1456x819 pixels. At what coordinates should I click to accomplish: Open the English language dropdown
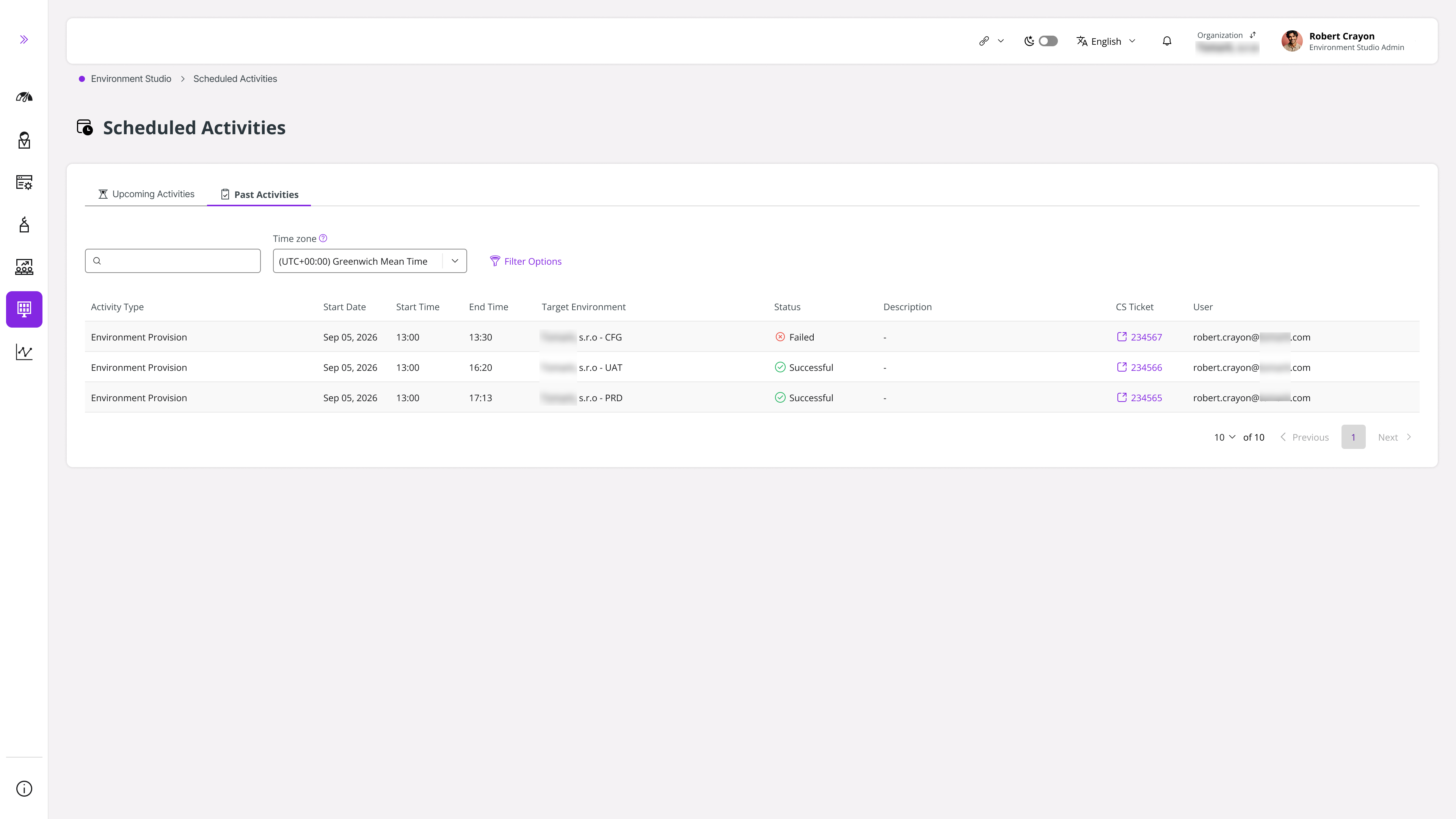click(x=1106, y=41)
